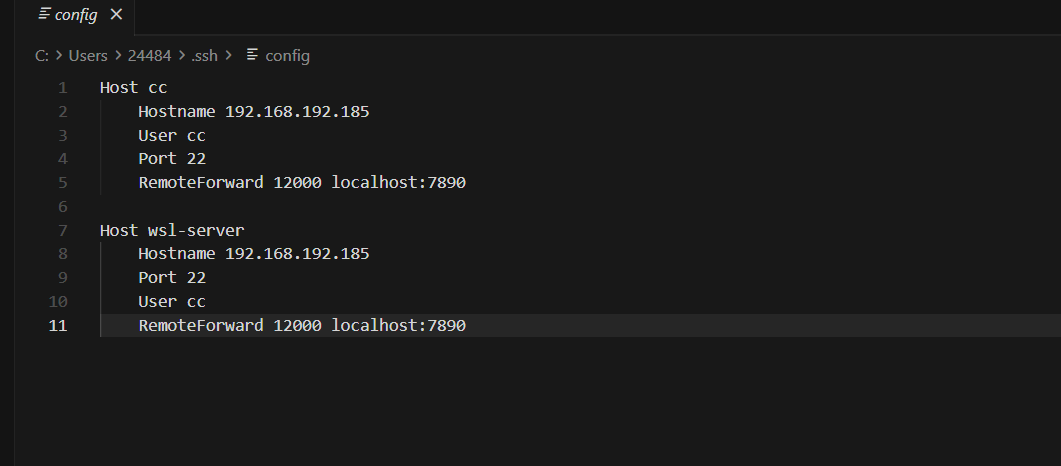
Task: Place cursor on 'Host cc' text
Action: tap(133, 87)
